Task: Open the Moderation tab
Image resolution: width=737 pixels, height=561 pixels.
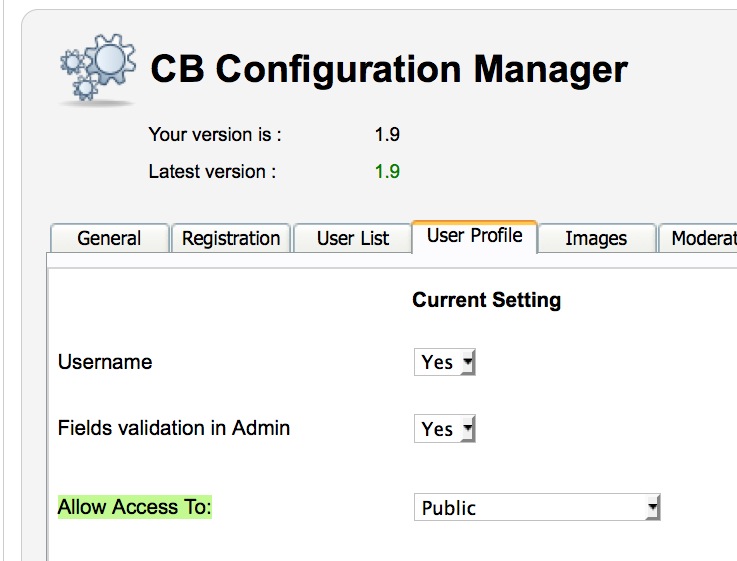Action: [x=698, y=238]
